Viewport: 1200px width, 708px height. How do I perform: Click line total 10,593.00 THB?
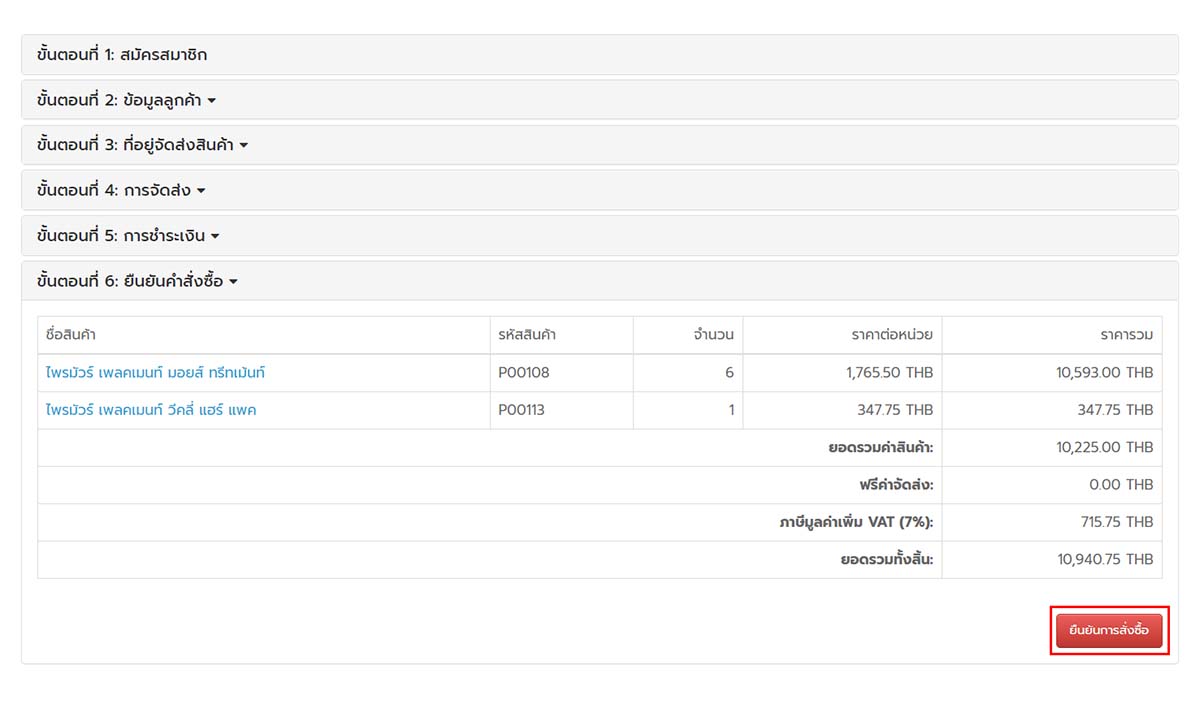1104,373
